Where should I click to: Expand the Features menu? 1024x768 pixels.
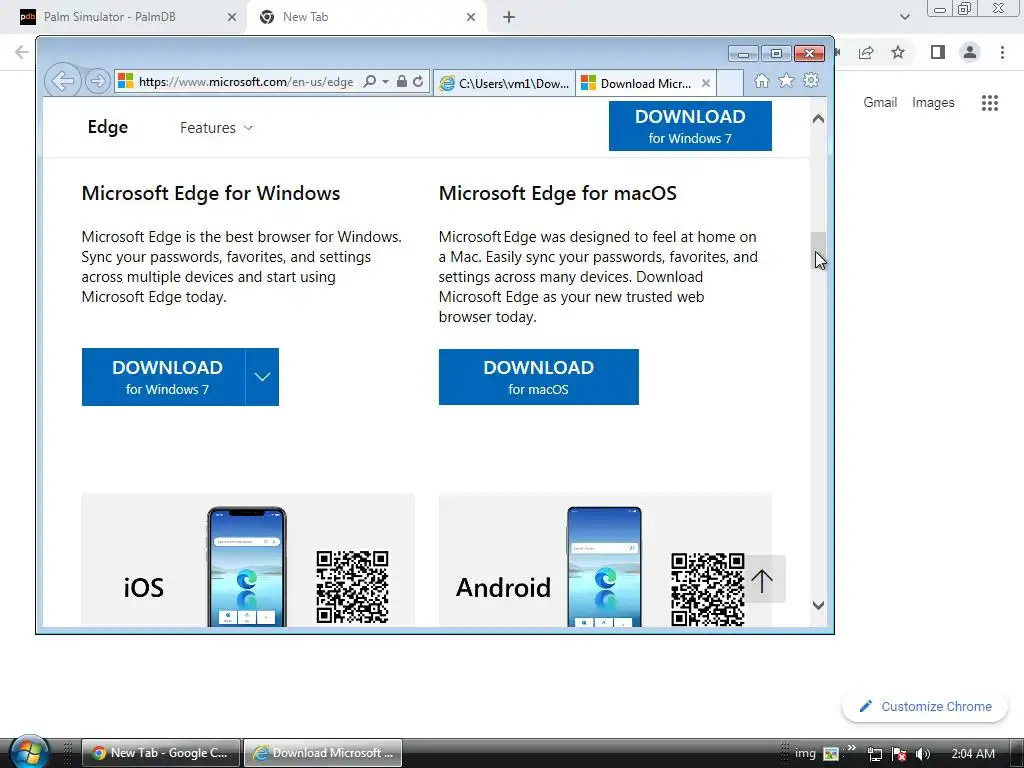pos(216,128)
